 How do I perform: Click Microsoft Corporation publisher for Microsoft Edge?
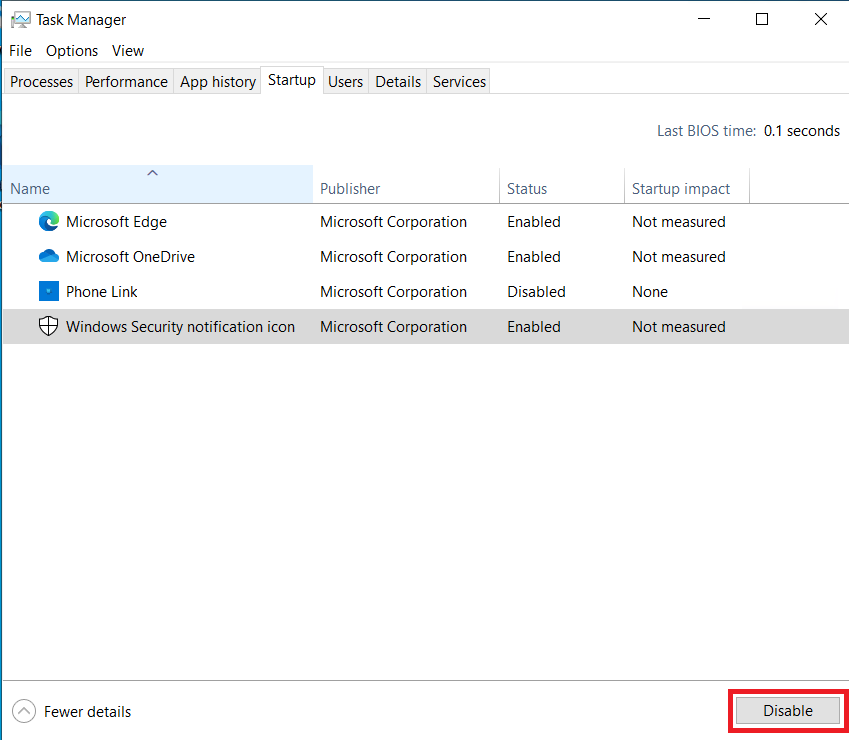[393, 222]
